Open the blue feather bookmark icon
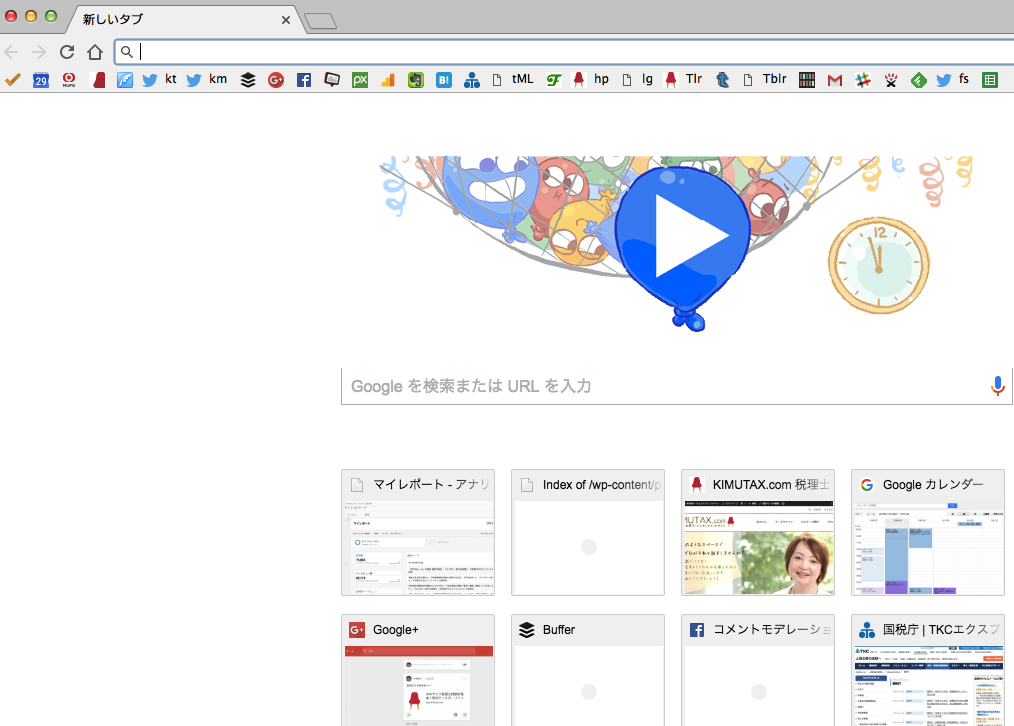Image resolution: width=1014 pixels, height=726 pixels. tap(125, 80)
